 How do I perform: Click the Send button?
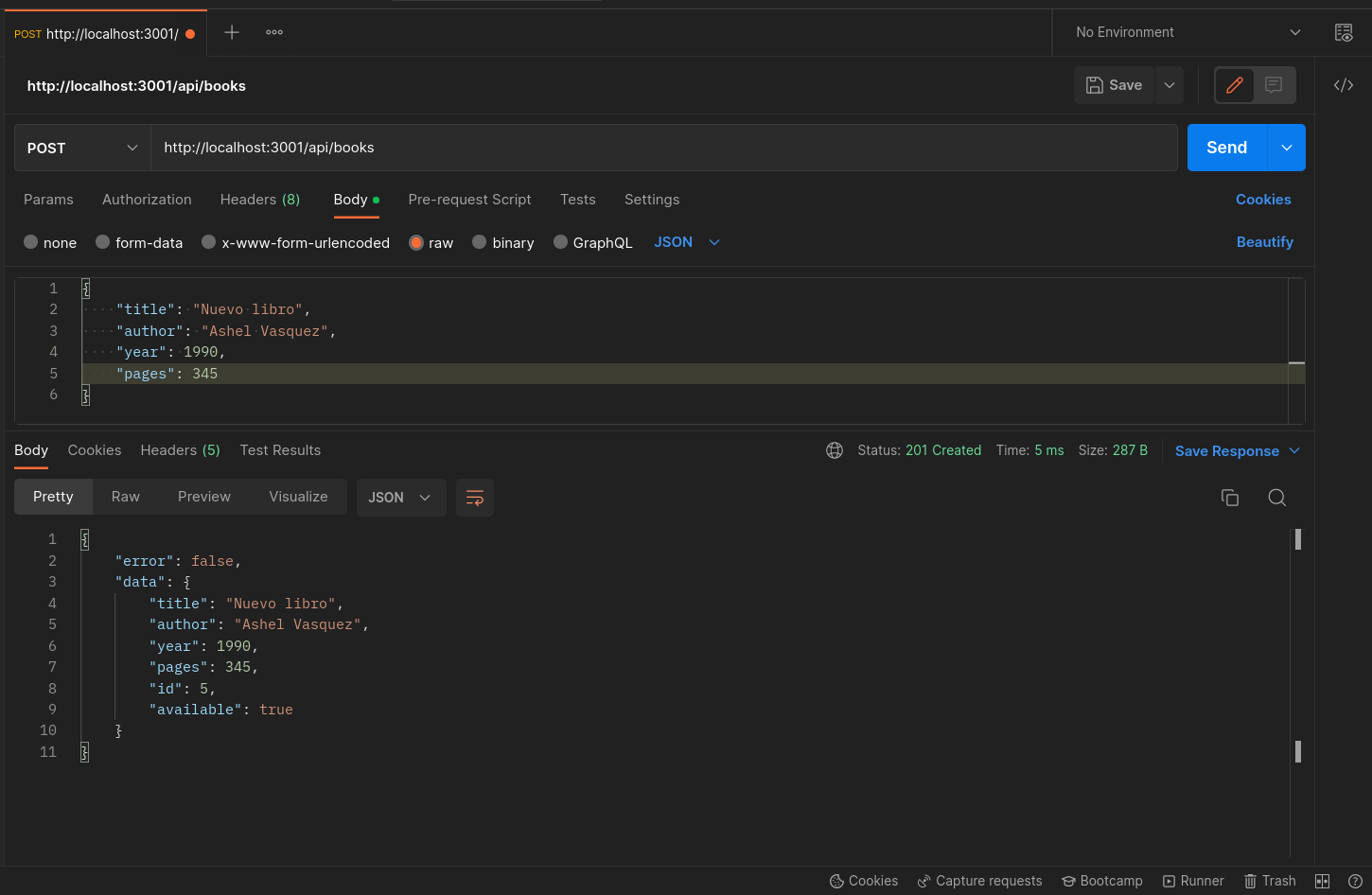tap(1227, 148)
